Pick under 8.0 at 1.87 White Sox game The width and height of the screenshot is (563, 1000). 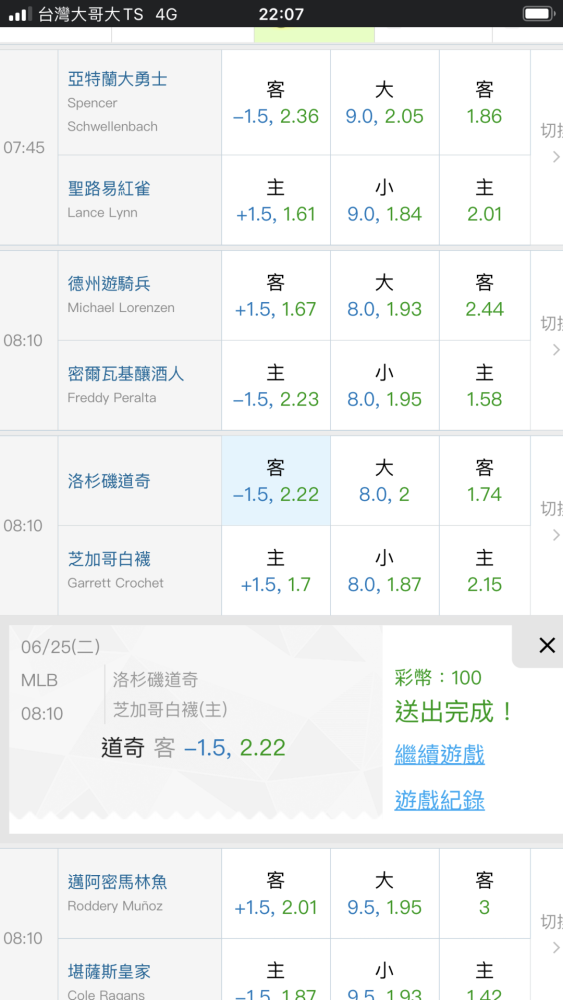[x=384, y=571]
